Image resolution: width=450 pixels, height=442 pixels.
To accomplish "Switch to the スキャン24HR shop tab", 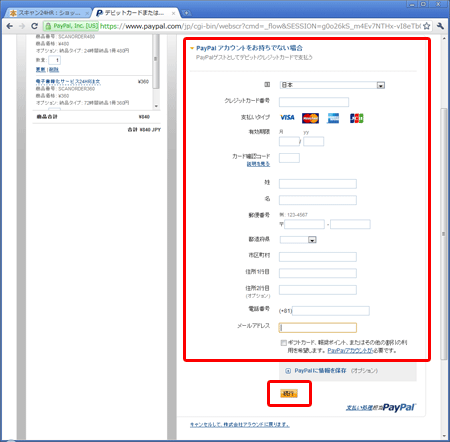I will 48,13.
